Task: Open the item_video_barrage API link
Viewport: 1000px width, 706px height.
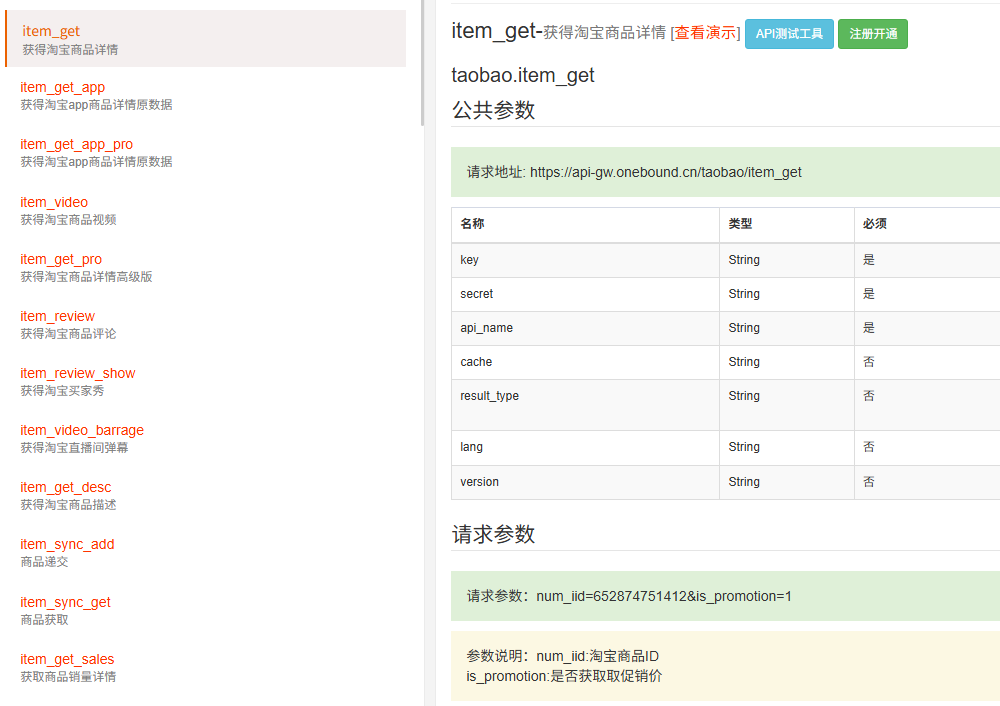Action: pos(82,430)
